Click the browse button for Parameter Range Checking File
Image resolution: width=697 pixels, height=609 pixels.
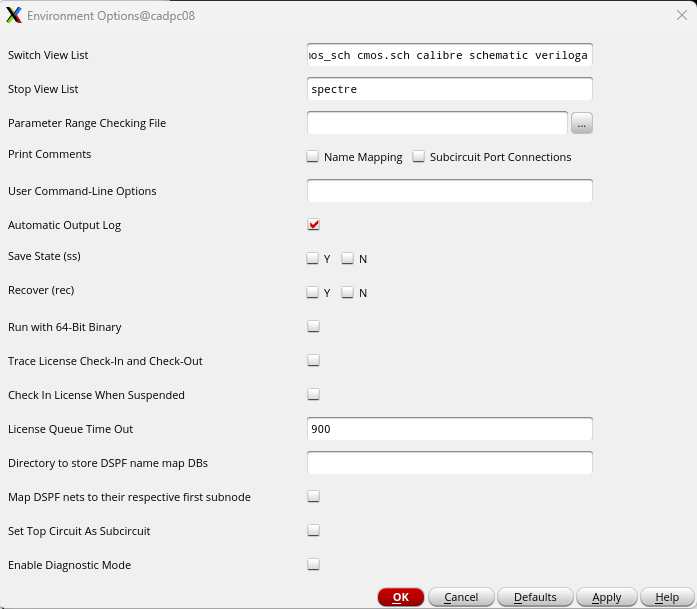[x=581, y=123]
